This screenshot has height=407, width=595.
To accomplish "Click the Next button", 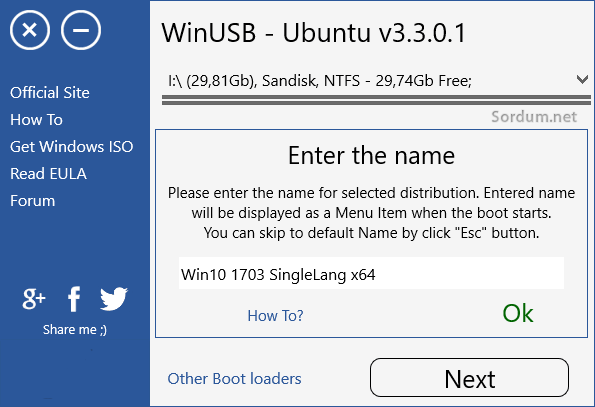I will pos(469,378).
